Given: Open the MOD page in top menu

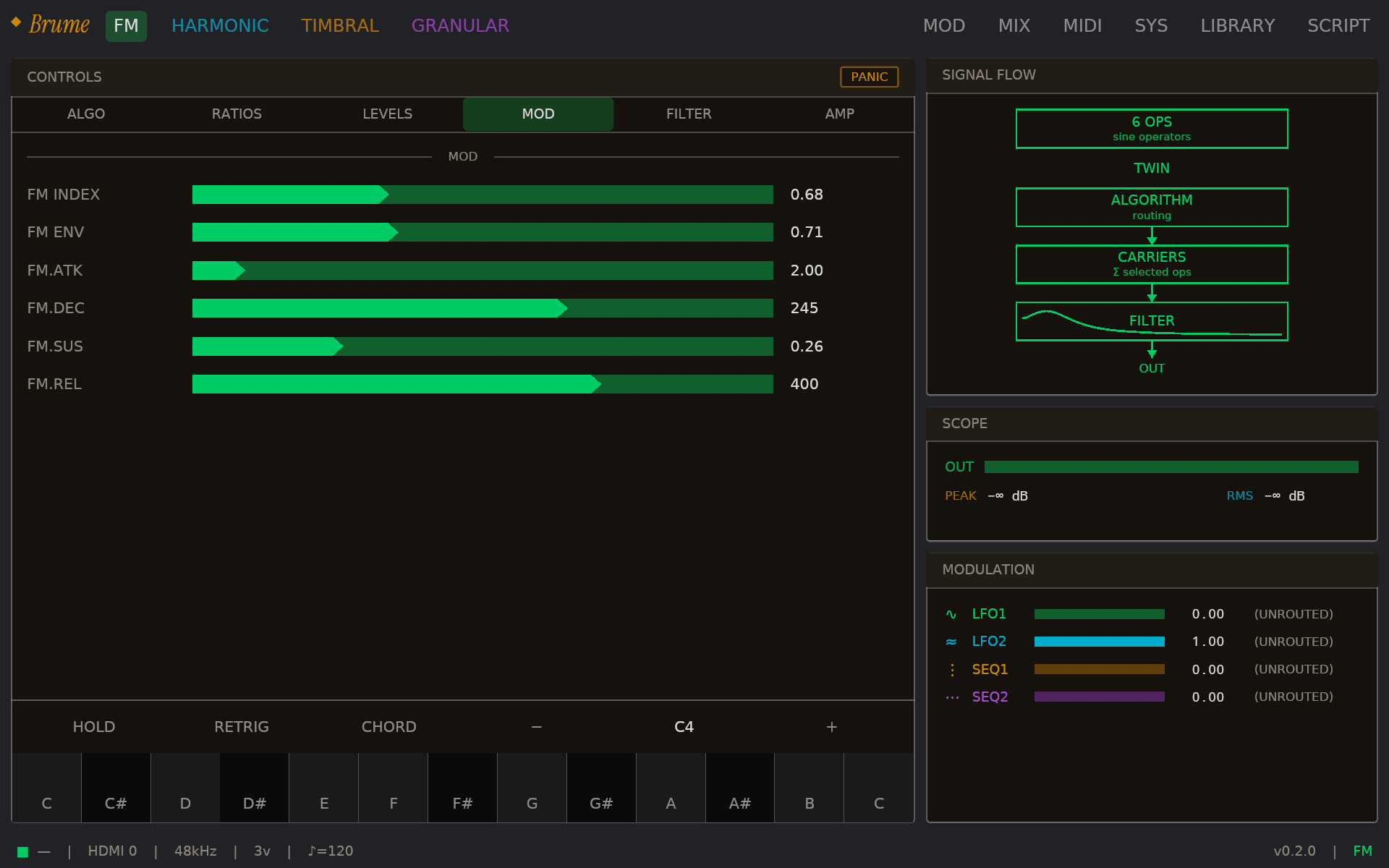Looking at the screenshot, I should [x=944, y=26].
